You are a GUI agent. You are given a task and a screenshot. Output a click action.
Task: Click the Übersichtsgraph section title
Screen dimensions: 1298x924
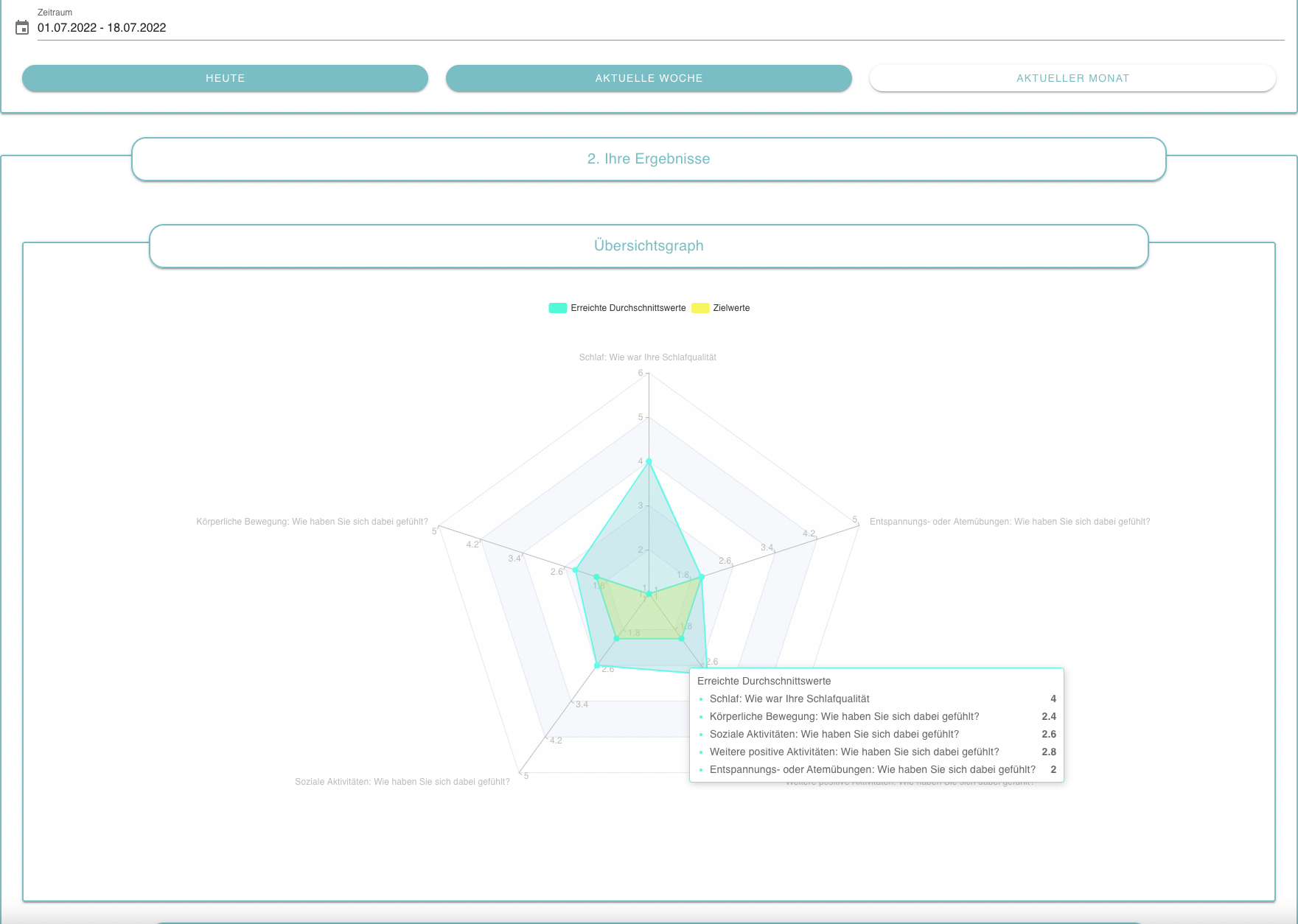click(x=649, y=245)
